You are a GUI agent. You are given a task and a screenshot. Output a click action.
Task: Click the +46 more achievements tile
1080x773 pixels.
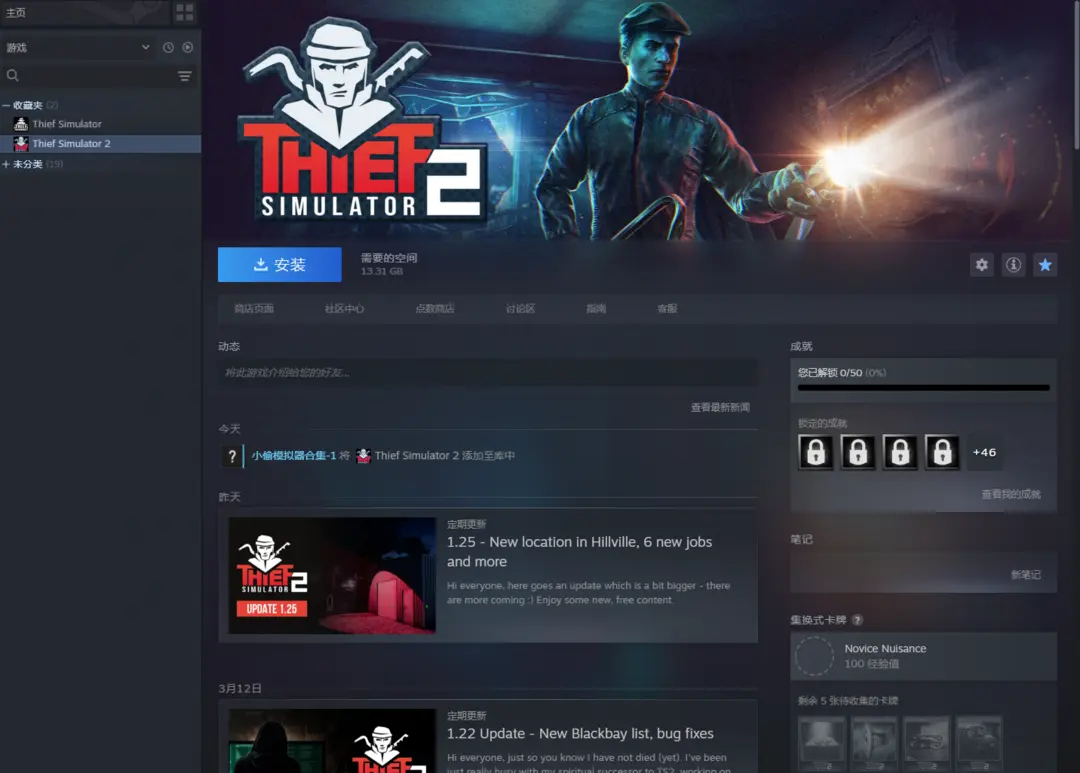pos(984,453)
